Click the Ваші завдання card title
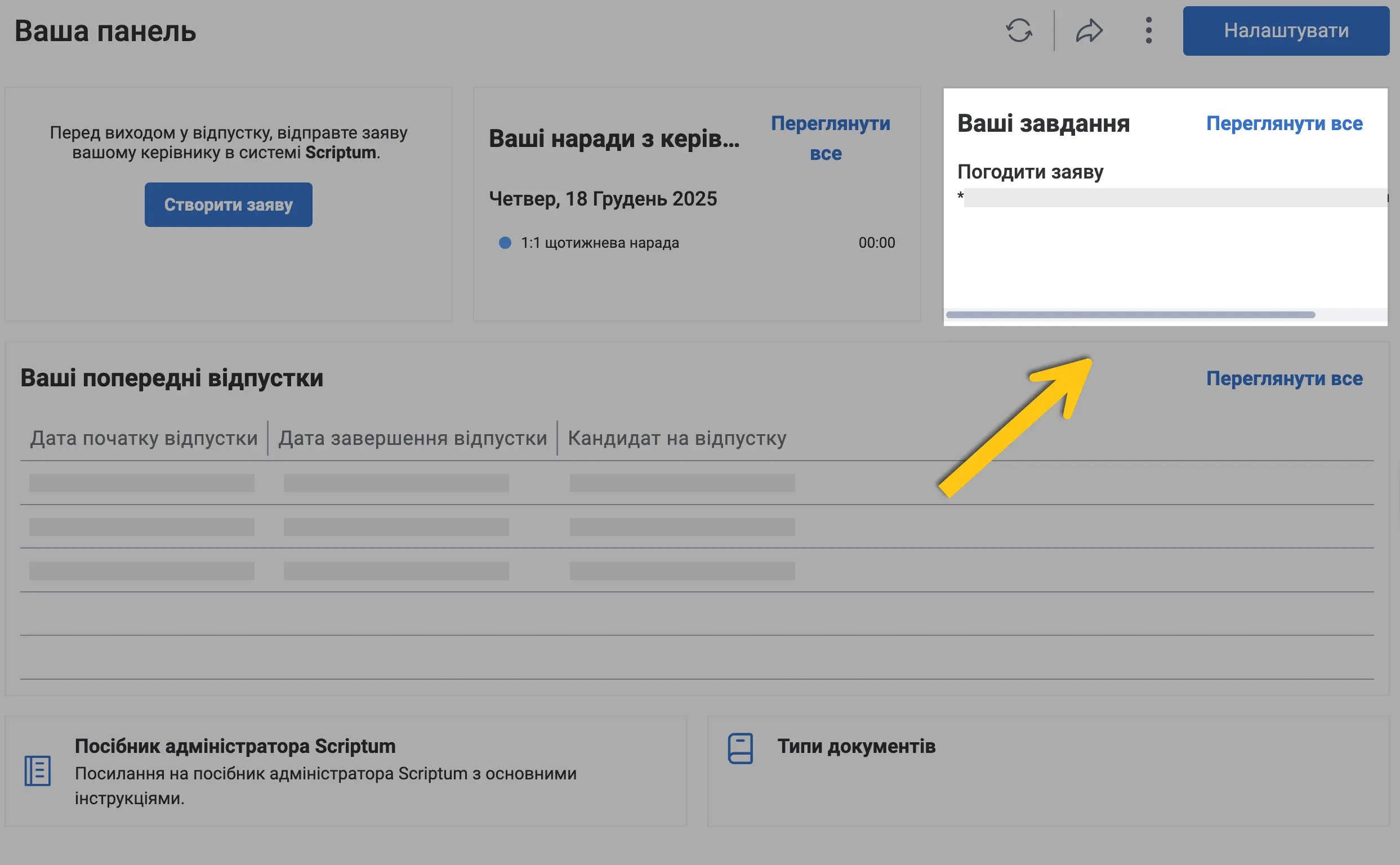The width and height of the screenshot is (1400, 865). coord(1043,123)
